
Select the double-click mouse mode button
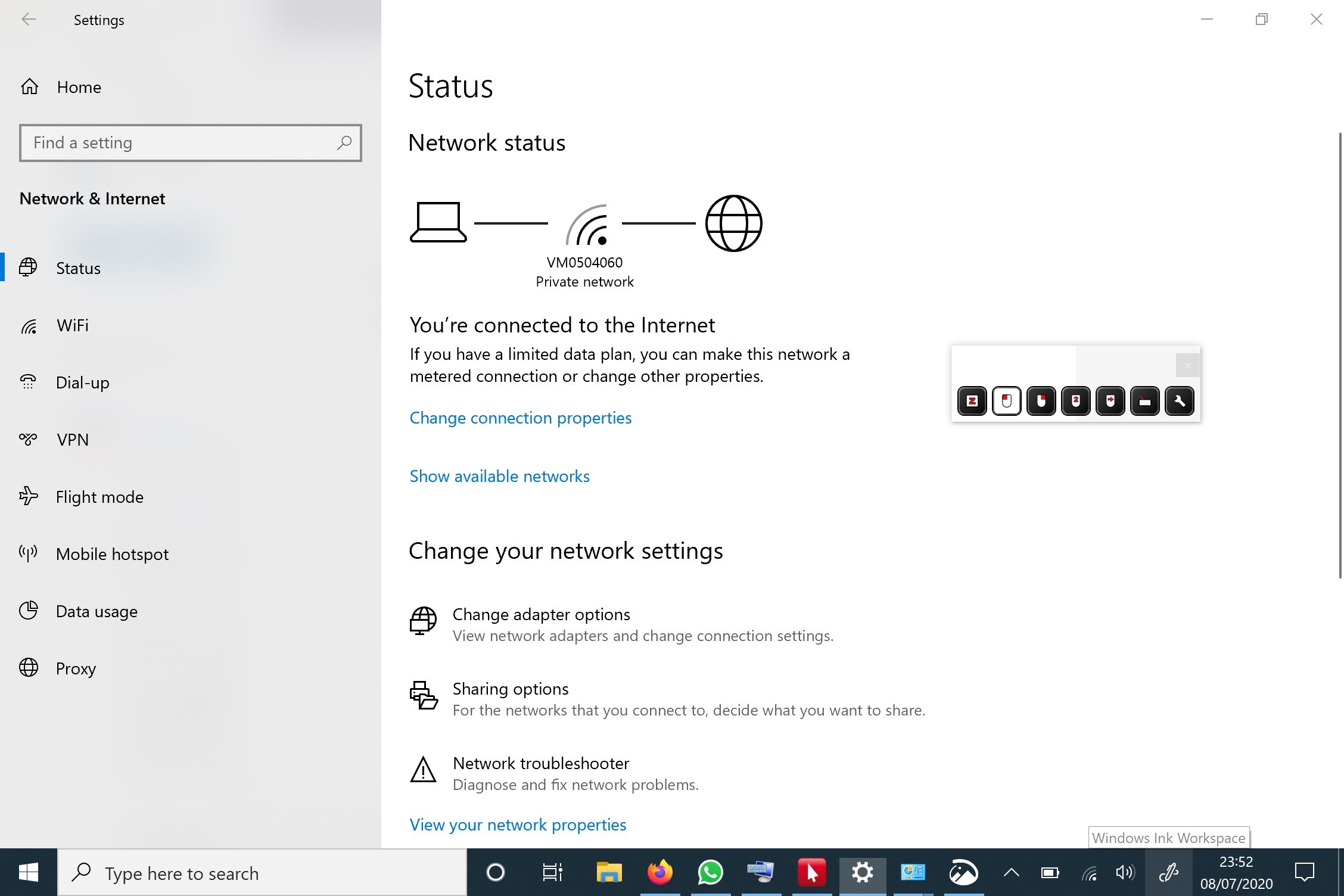point(1076,401)
